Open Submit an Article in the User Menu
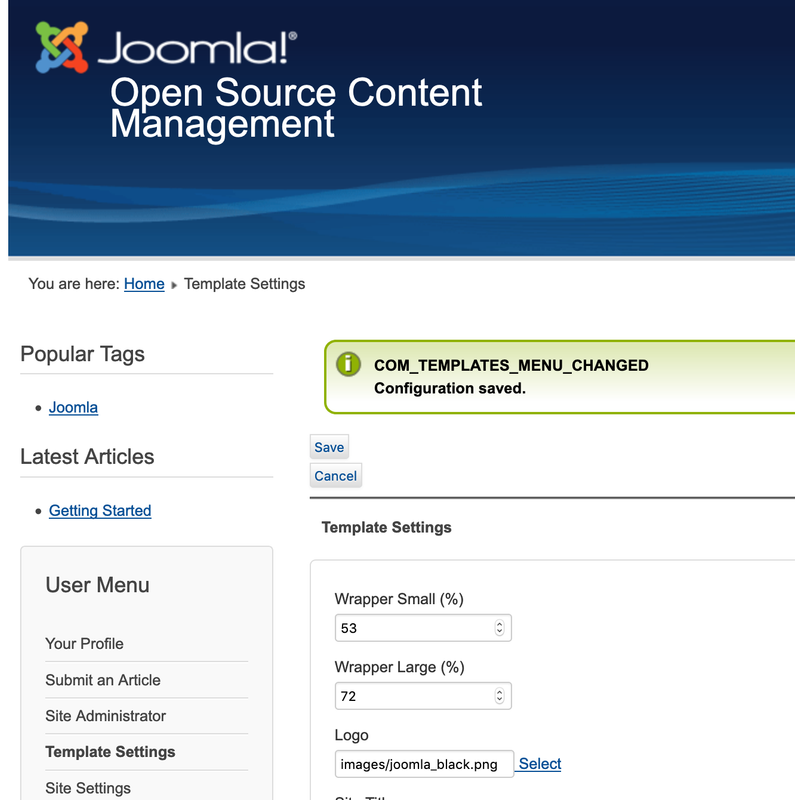Image resolution: width=795 pixels, height=800 pixels. (103, 680)
